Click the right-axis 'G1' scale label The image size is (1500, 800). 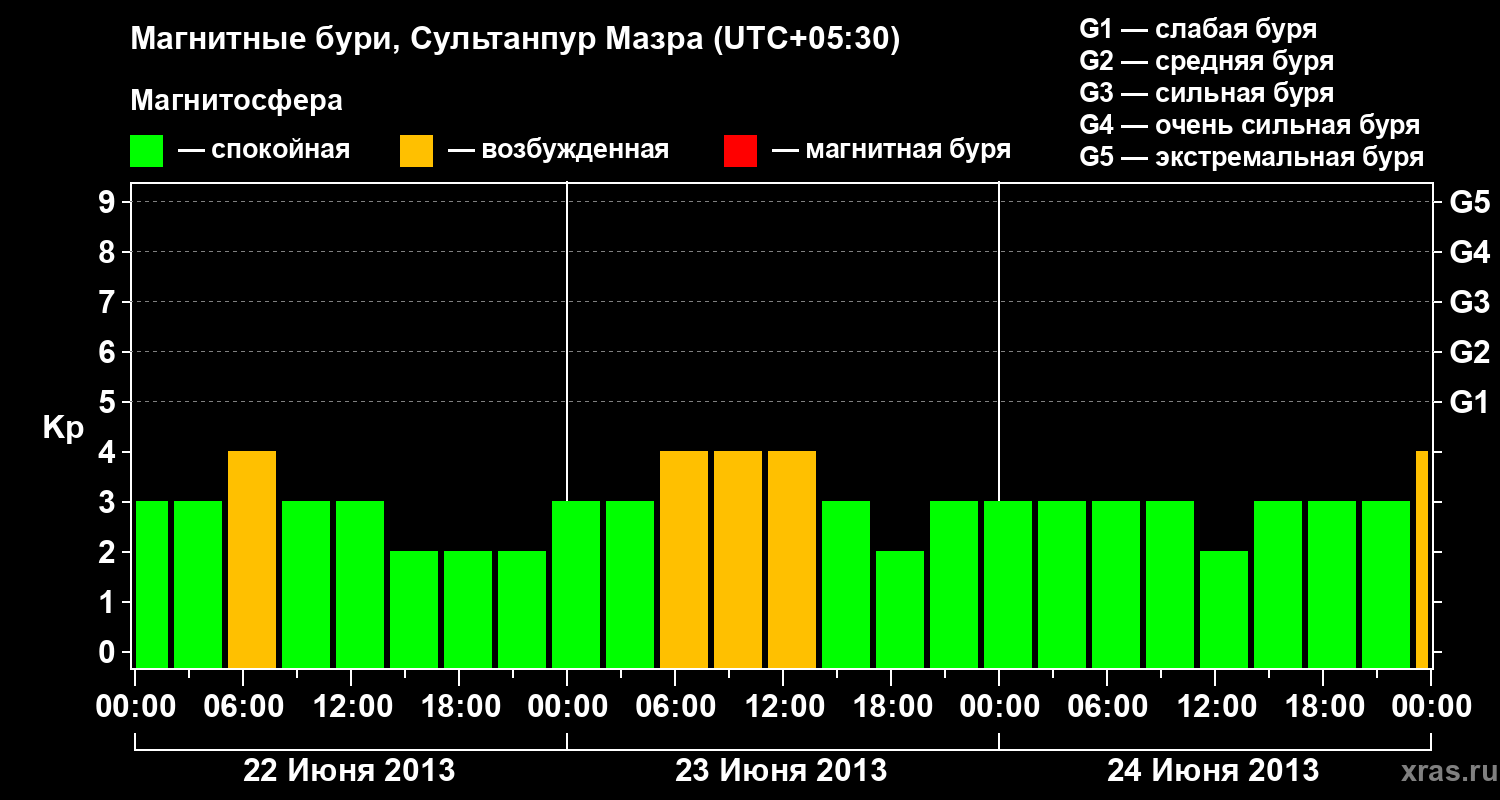[1469, 403]
